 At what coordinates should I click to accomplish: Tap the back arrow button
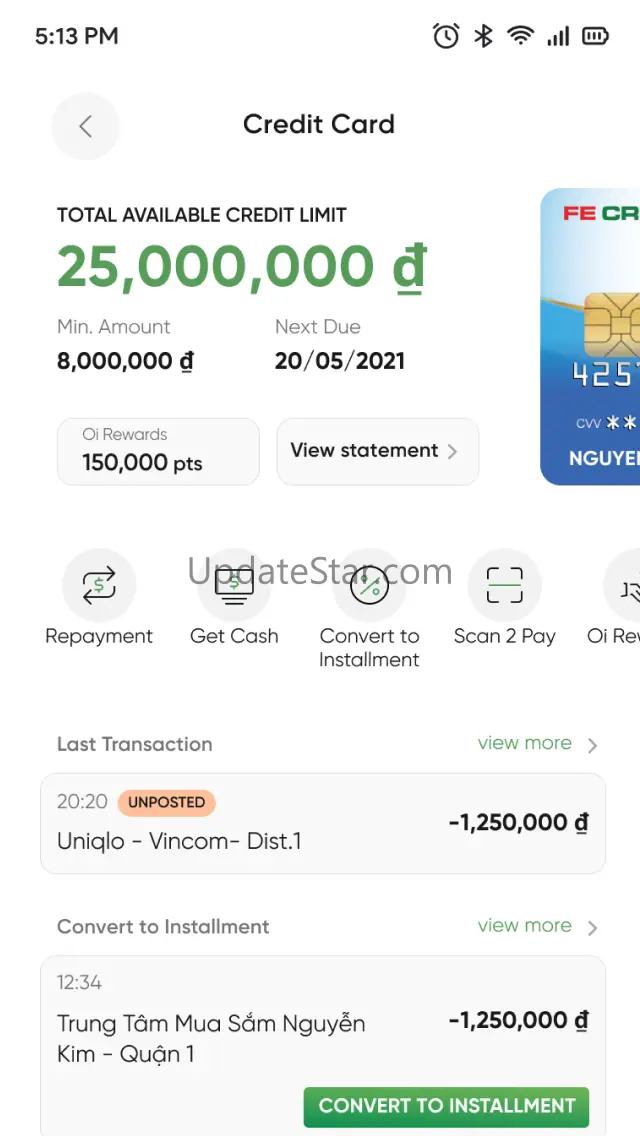tap(85, 126)
